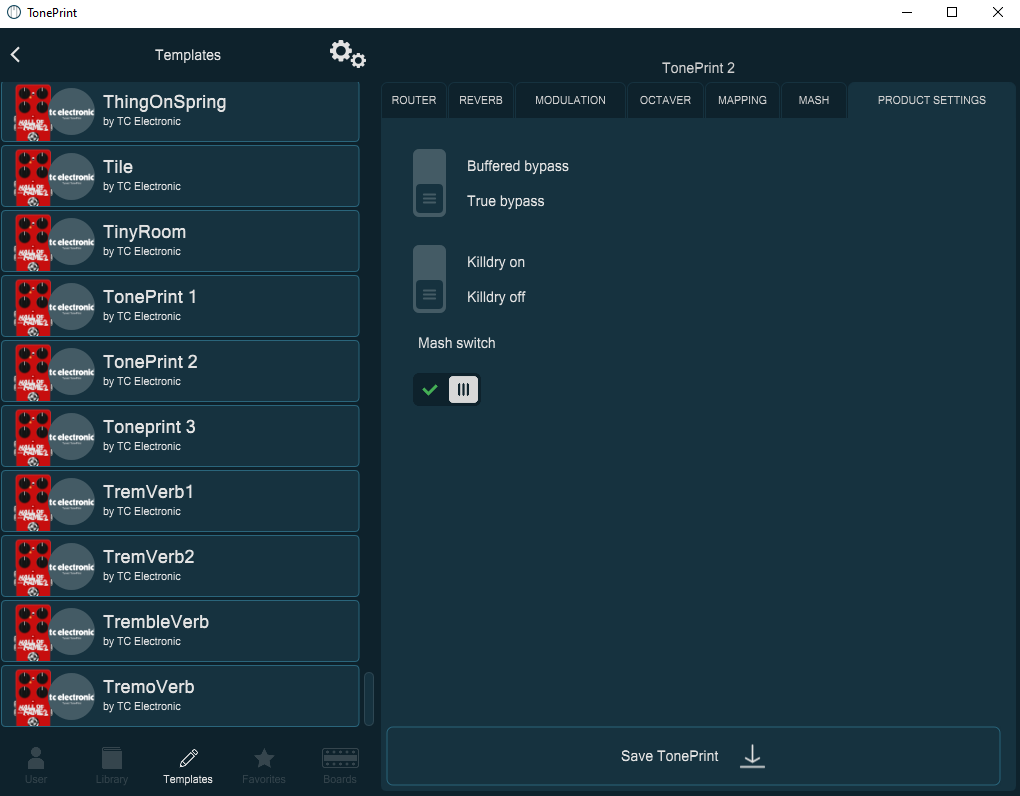Click the pedal thumbnail for TremVerb2
Viewport: 1020px width, 796px height.
[33, 567]
